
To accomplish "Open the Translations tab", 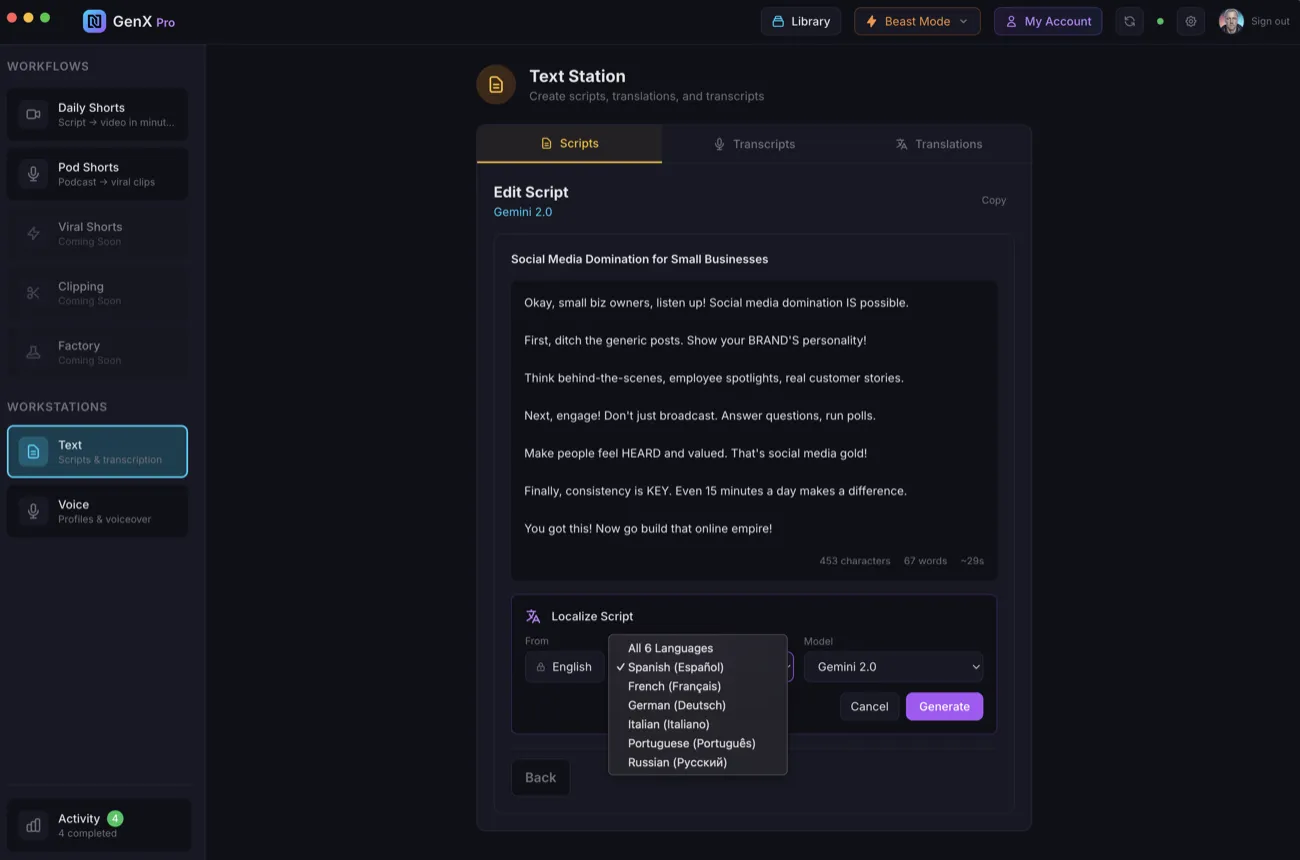I will pyautogui.click(x=938, y=143).
